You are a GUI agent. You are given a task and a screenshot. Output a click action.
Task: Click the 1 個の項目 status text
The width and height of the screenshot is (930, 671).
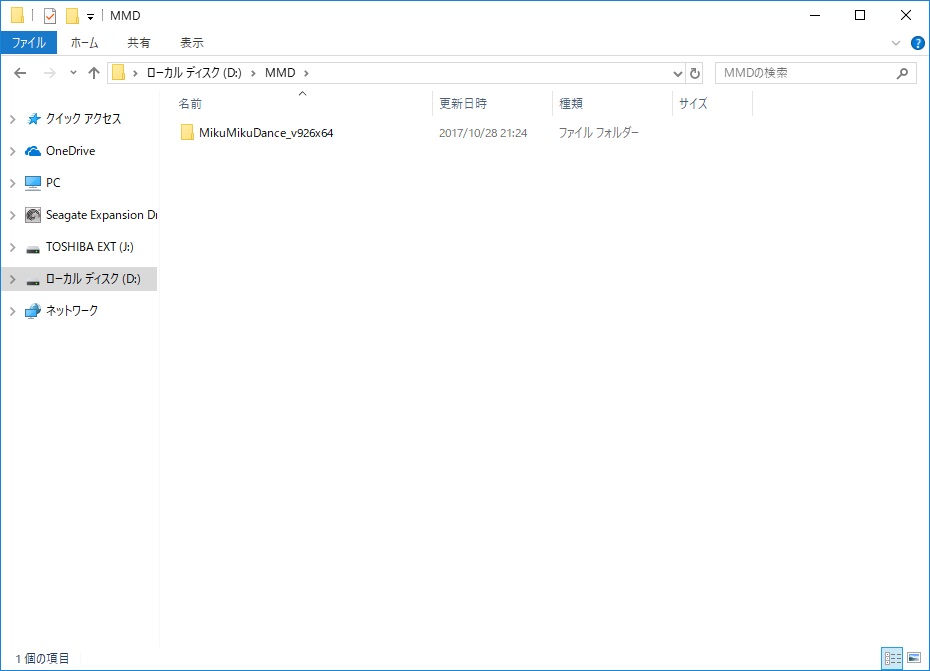pyautogui.click(x=42, y=659)
